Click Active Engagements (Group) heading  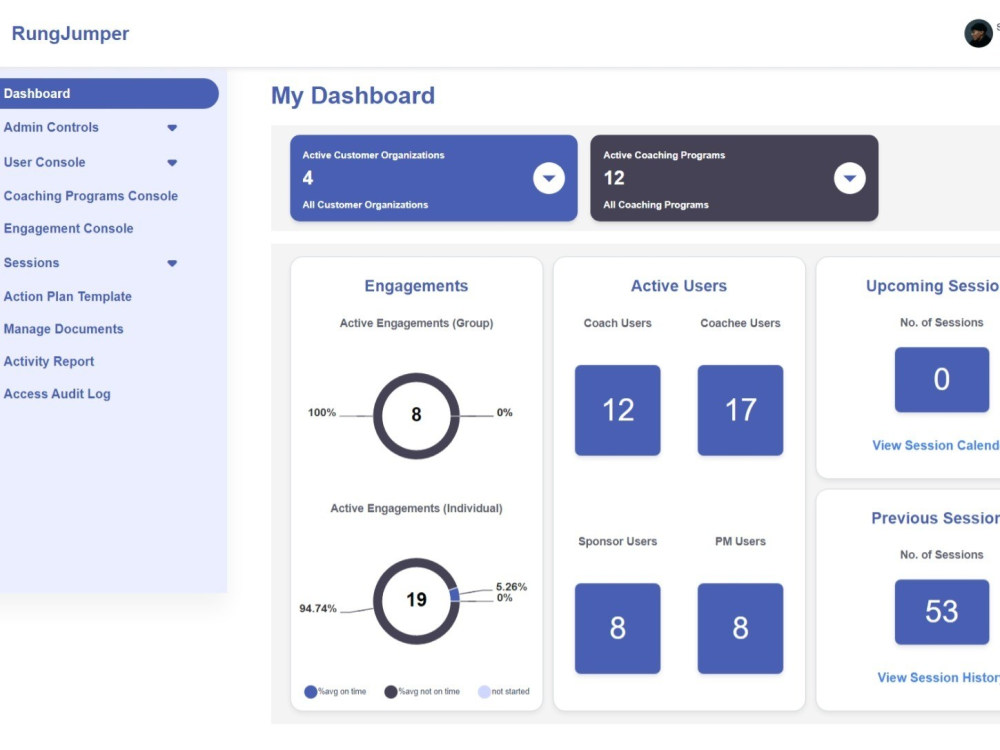[416, 323]
